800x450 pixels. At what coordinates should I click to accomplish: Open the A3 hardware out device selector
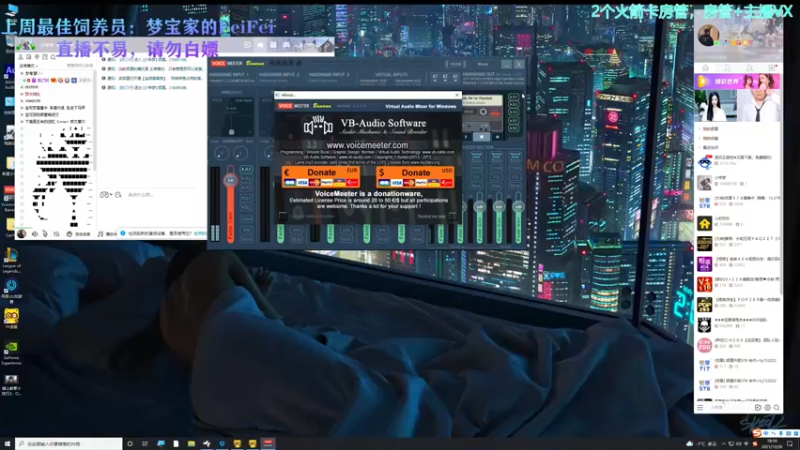click(455, 77)
